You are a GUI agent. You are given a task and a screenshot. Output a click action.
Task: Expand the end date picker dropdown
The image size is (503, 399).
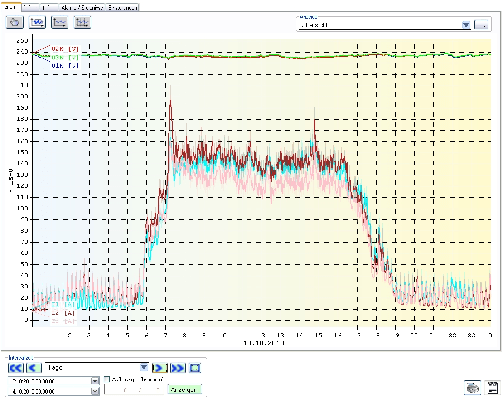click(95, 391)
